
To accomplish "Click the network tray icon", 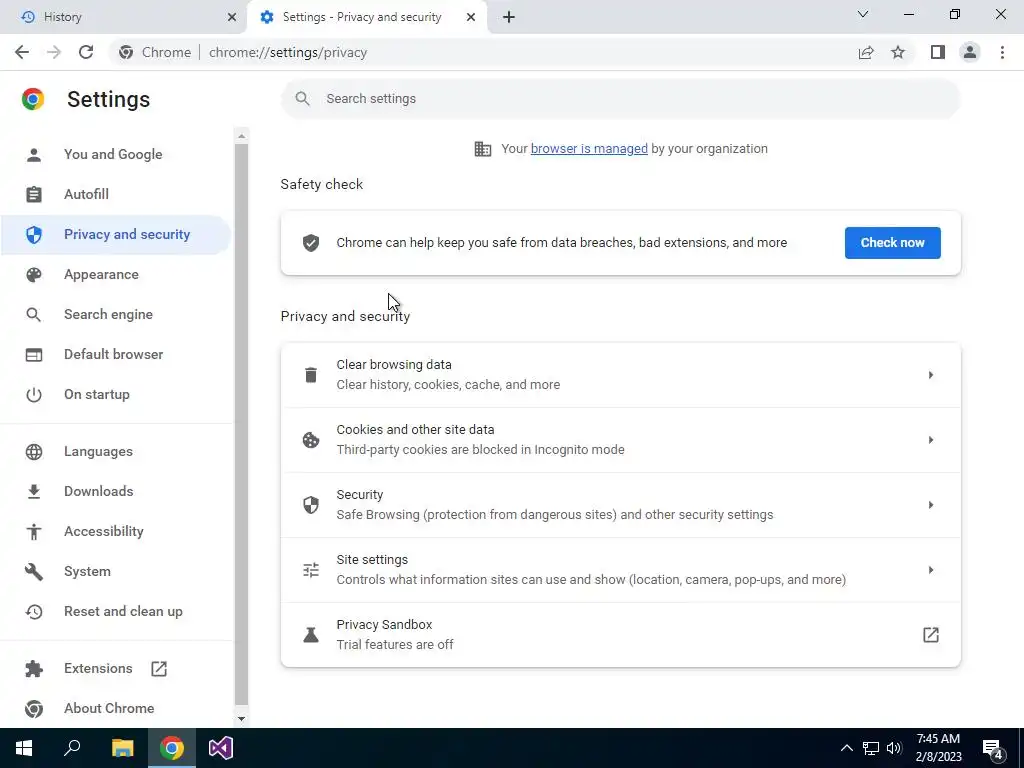I will click(871, 748).
